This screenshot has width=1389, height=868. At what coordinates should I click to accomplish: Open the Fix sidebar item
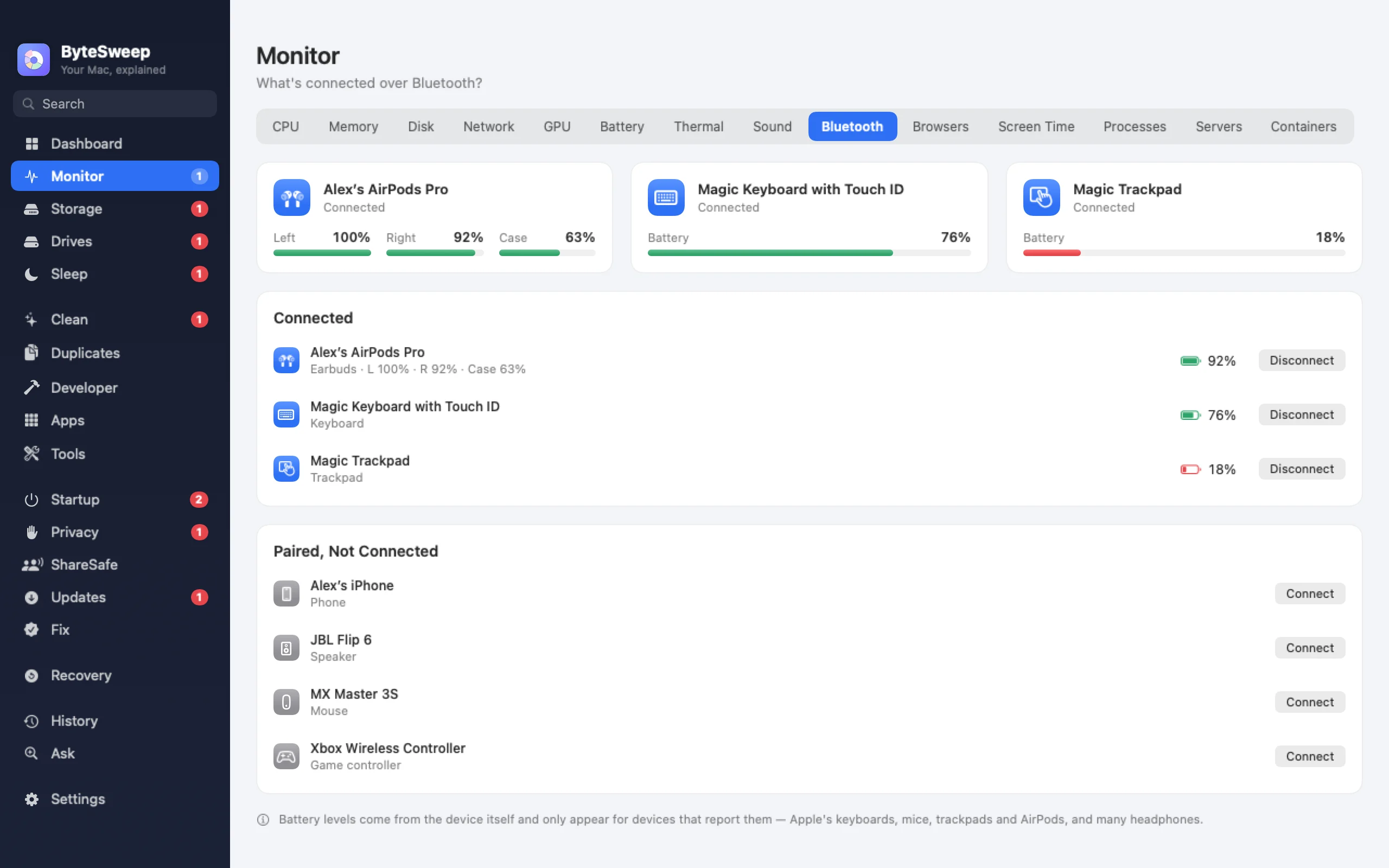coord(115,630)
